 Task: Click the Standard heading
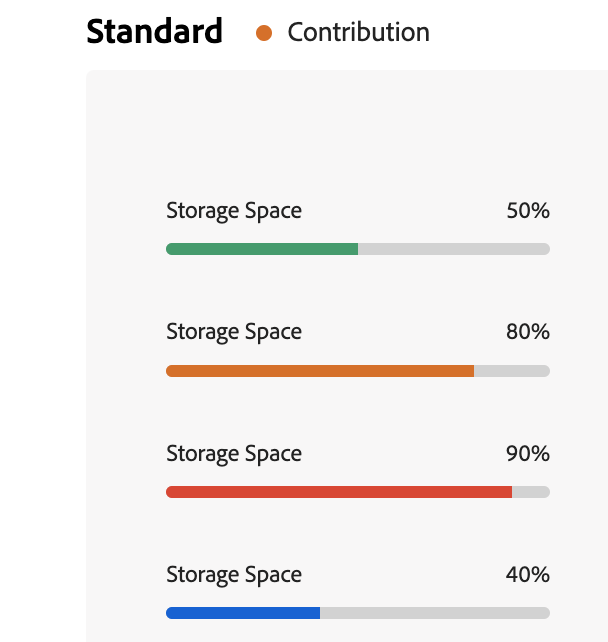(x=154, y=31)
